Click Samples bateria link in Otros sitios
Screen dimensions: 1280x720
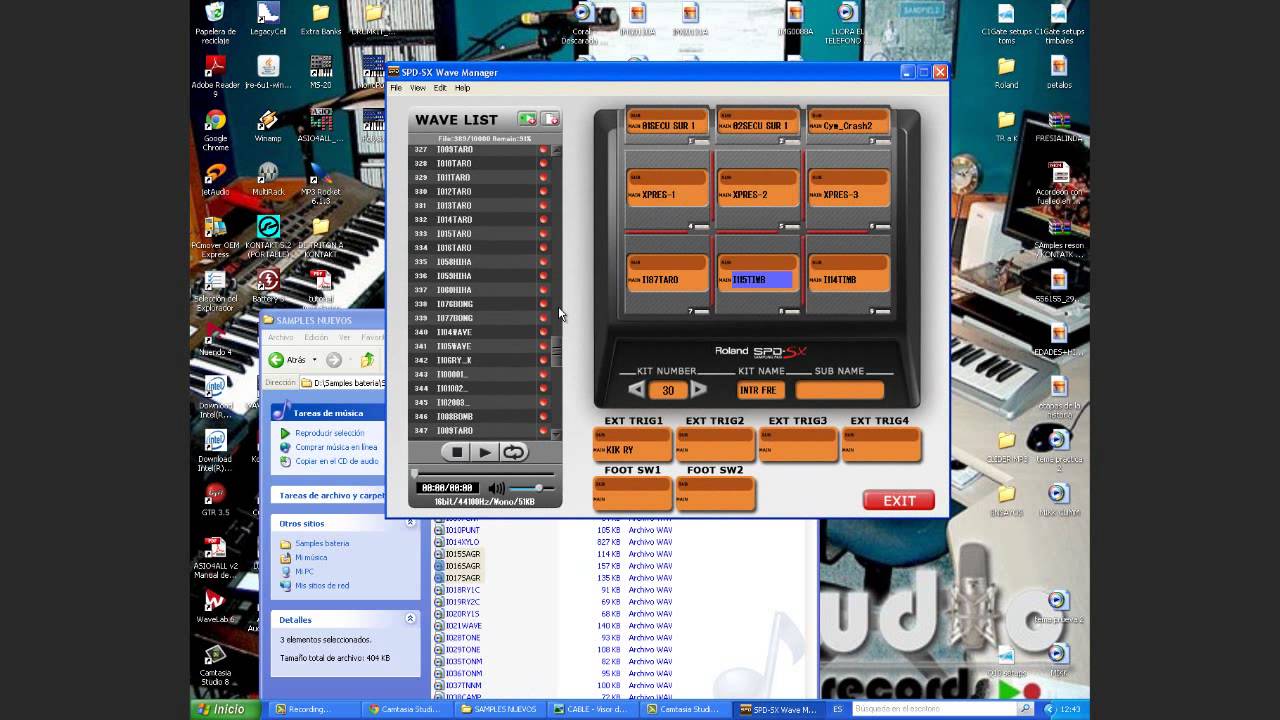(322, 543)
